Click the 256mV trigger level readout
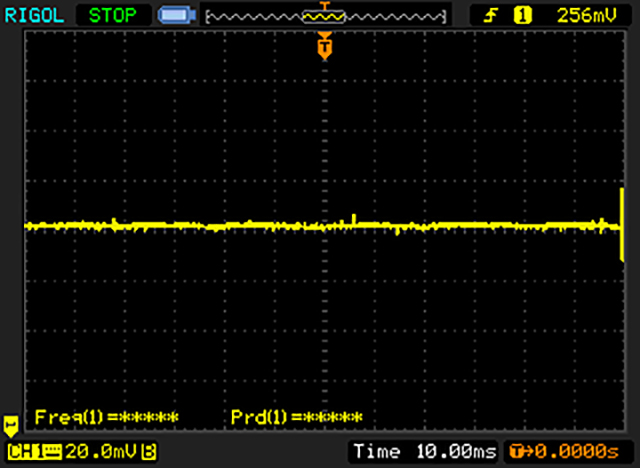 click(x=587, y=16)
